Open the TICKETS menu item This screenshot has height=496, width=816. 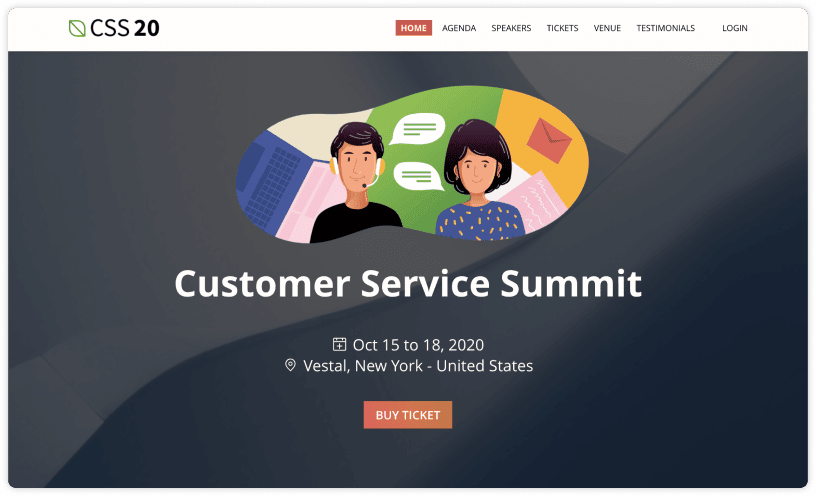coord(562,28)
